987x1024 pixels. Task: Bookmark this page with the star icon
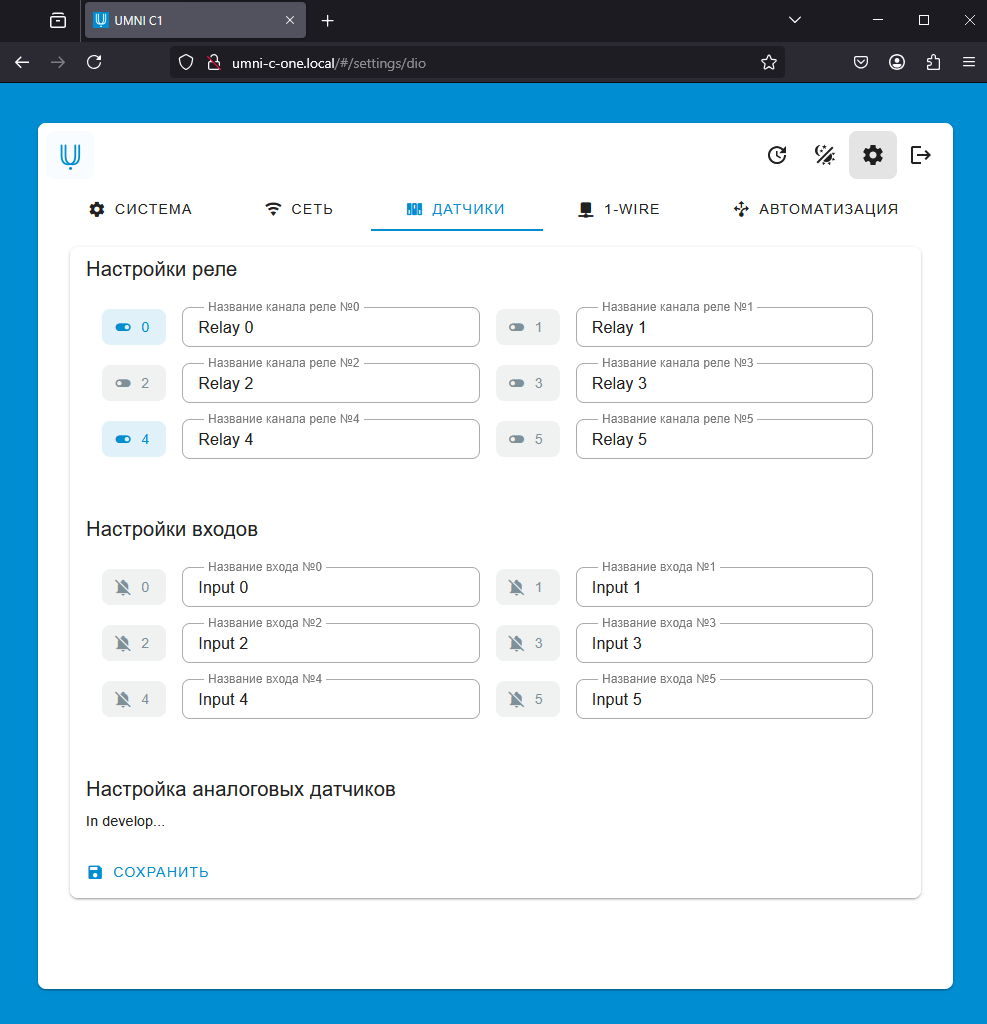point(768,62)
